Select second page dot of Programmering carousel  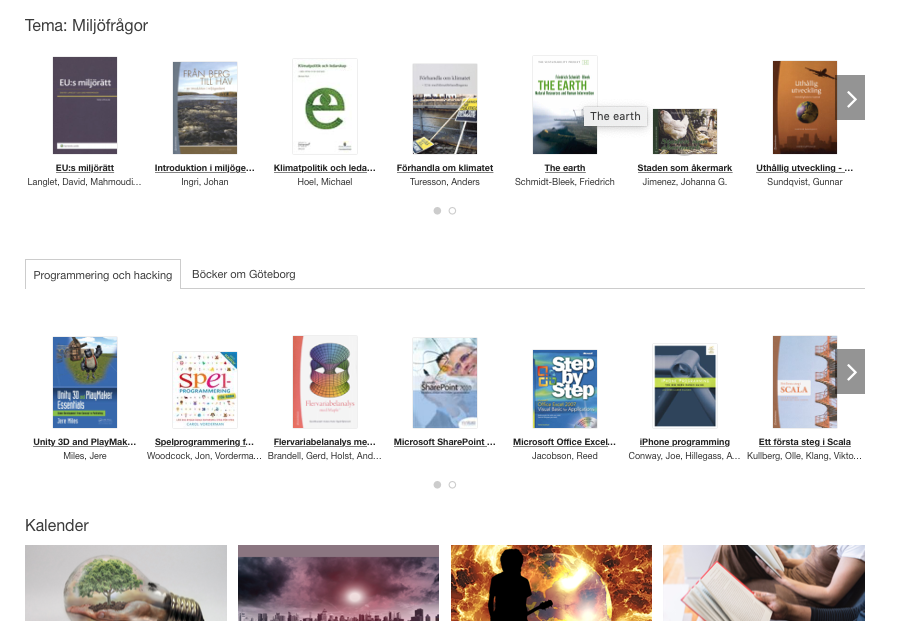(452, 485)
